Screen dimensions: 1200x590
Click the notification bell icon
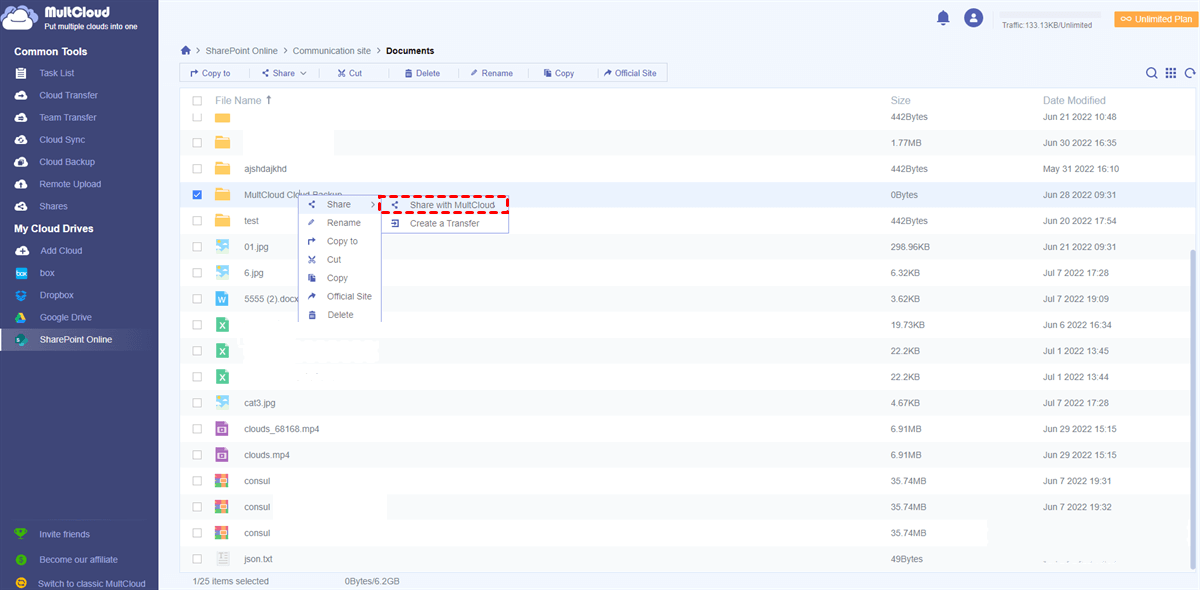tap(942, 18)
